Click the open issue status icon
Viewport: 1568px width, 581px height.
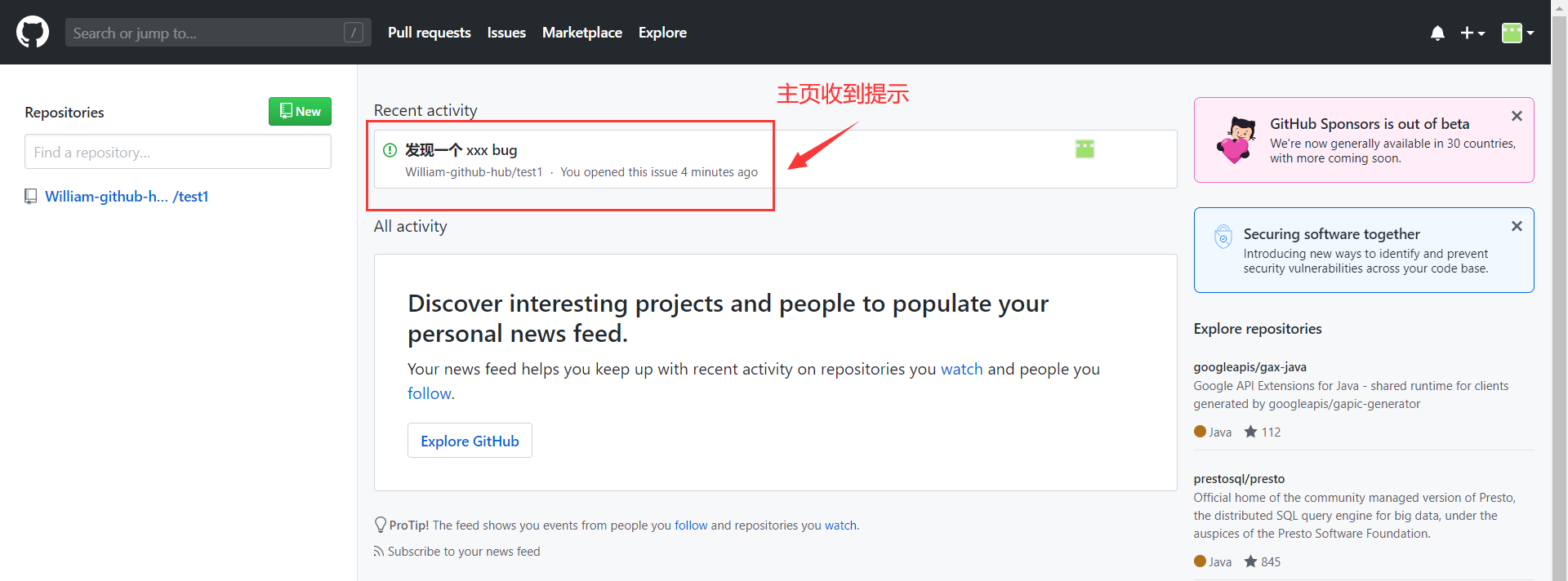click(390, 150)
